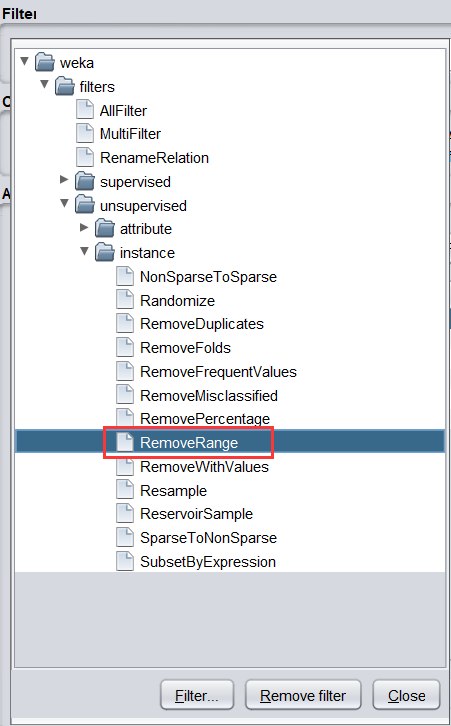The height and width of the screenshot is (726, 451).
Task: Click the weka folder icon
Action: pos(45,62)
